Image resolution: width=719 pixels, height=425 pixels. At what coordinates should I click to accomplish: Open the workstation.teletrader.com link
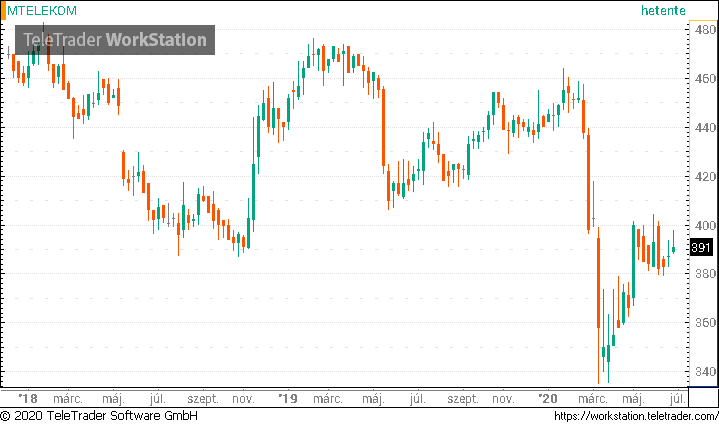pyautogui.click(x=636, y=416)
